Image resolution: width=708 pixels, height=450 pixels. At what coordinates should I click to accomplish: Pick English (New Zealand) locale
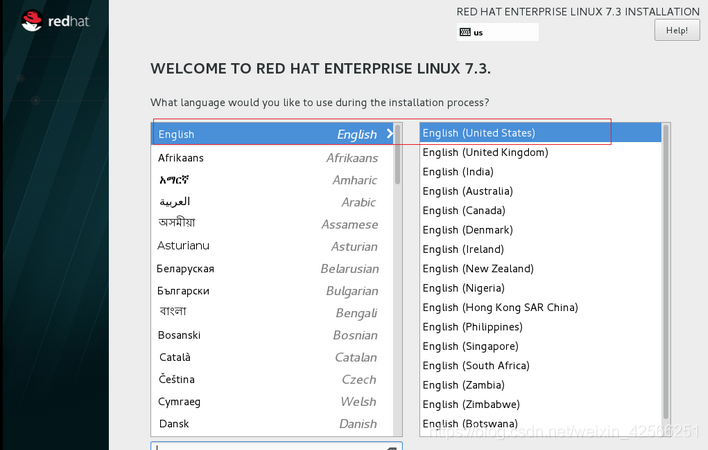click(x=541, y=269)
